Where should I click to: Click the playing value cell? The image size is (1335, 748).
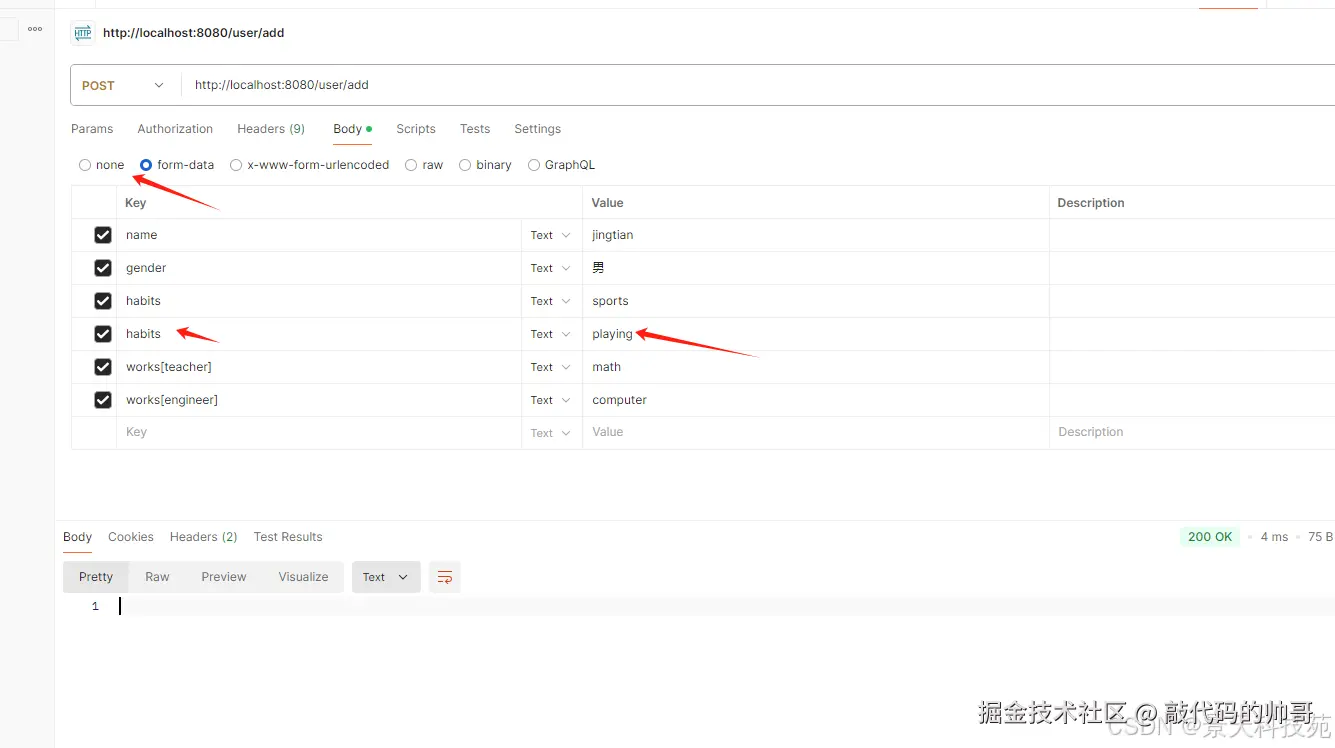click(x=815, y=334)
